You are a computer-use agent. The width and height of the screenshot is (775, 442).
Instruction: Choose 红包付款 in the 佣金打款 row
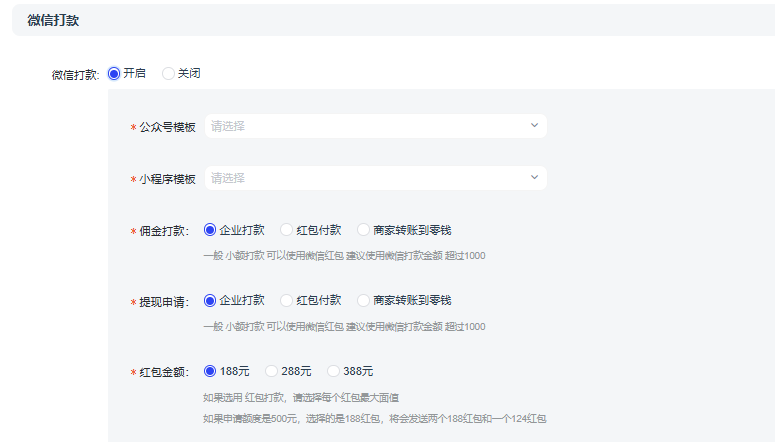click(287, 230)
